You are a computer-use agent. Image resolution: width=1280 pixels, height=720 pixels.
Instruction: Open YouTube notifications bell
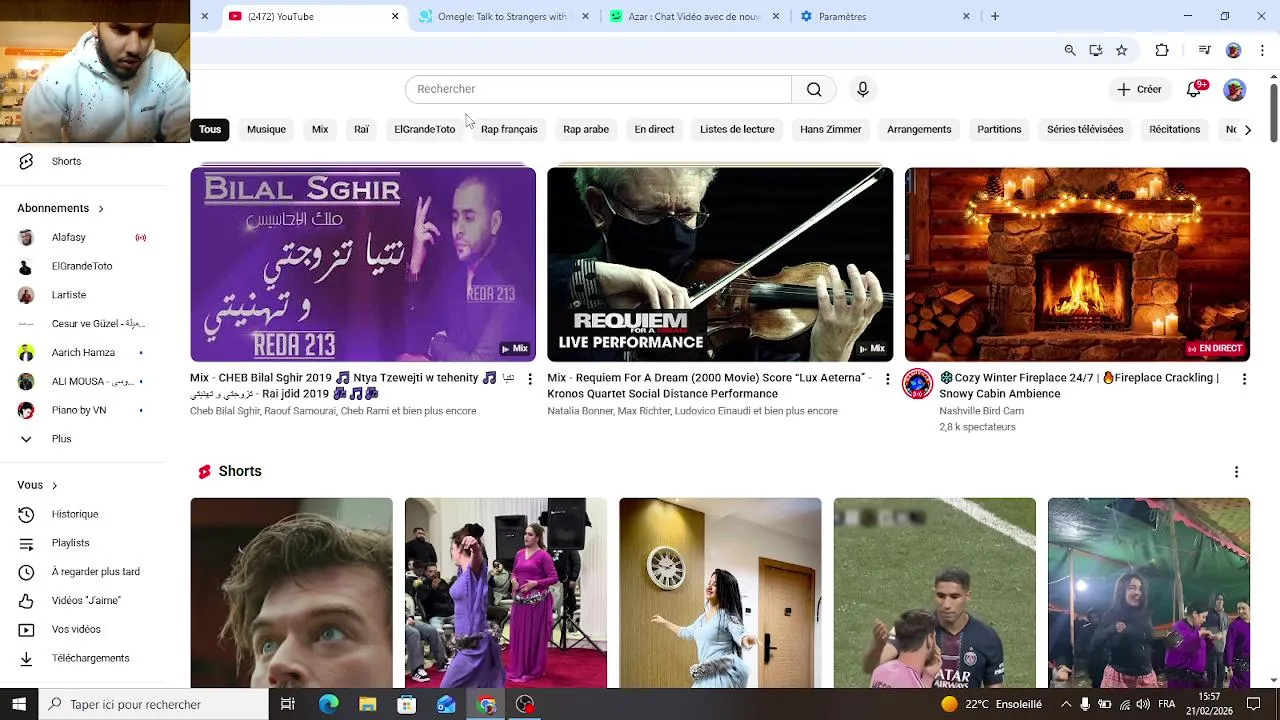[x=1194, y=89]
